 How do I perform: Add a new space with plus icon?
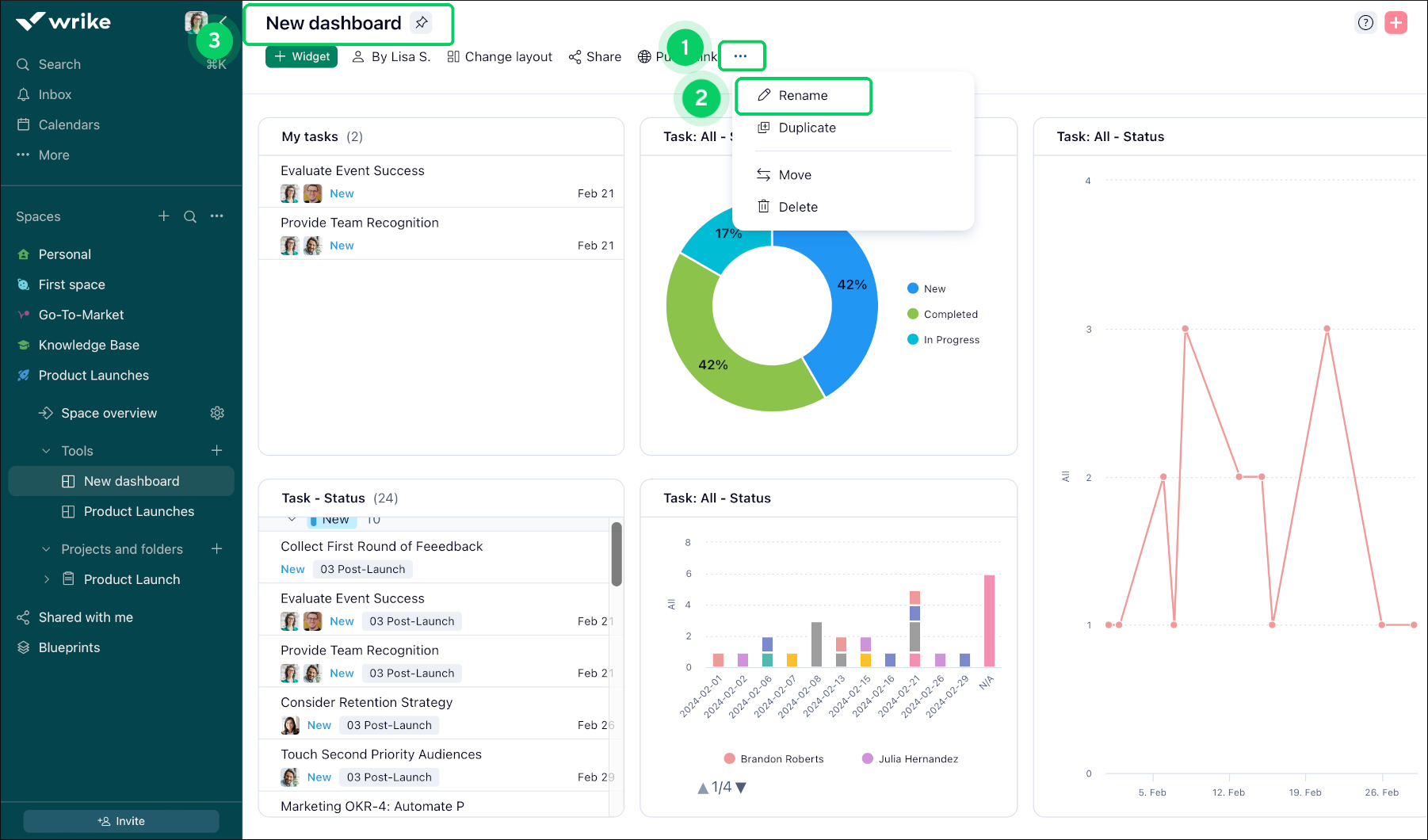164,216
